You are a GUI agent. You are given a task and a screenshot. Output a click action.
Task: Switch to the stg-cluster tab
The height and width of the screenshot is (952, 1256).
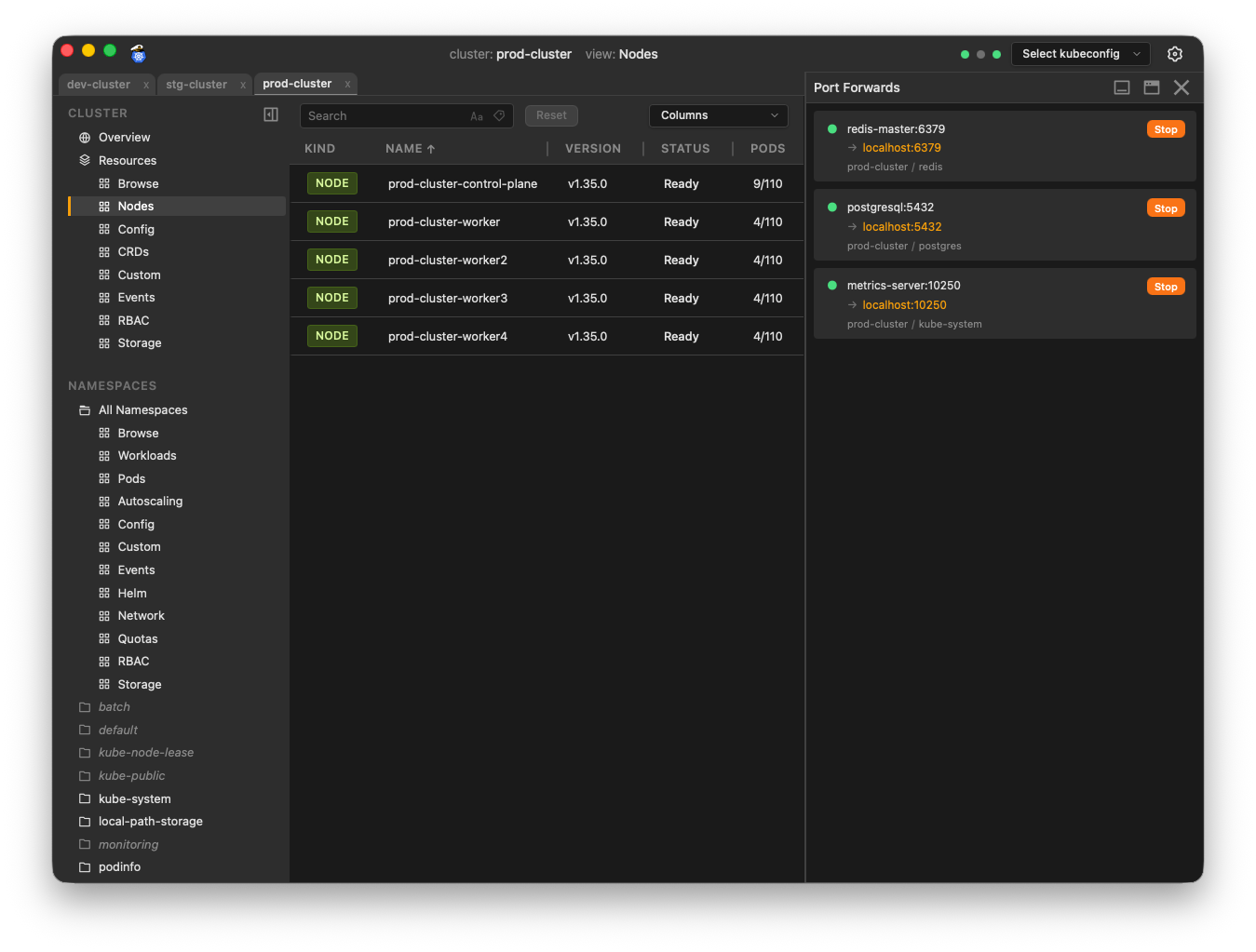coord(196,84)
